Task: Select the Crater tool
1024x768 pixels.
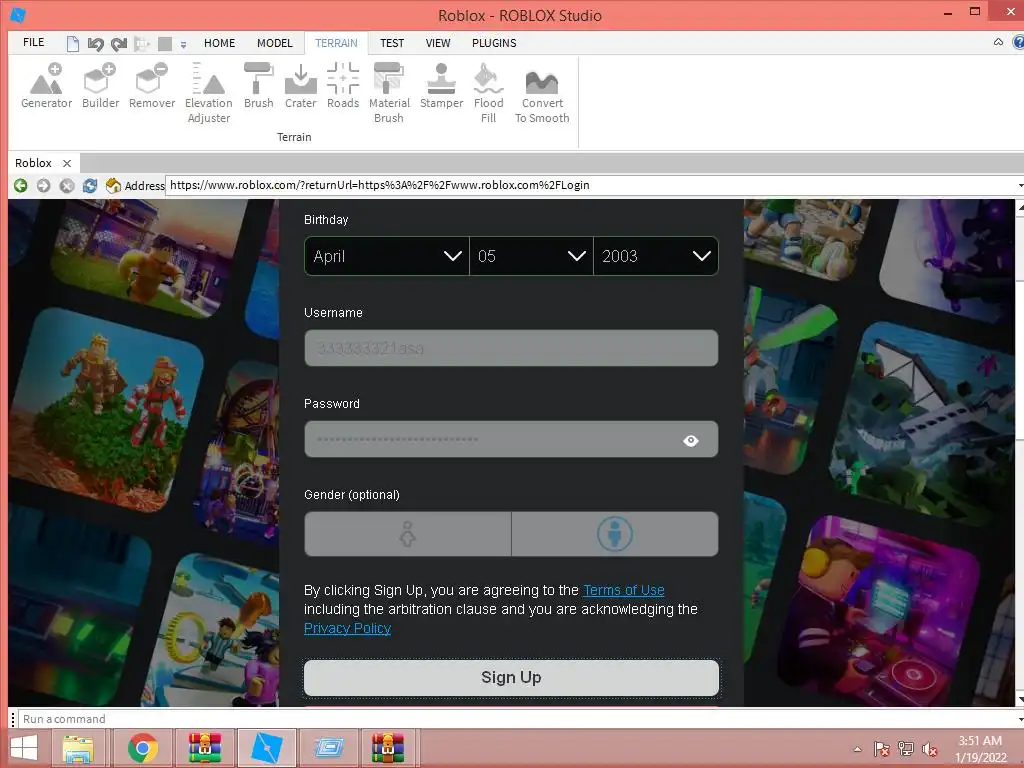Action: [300, 86]
